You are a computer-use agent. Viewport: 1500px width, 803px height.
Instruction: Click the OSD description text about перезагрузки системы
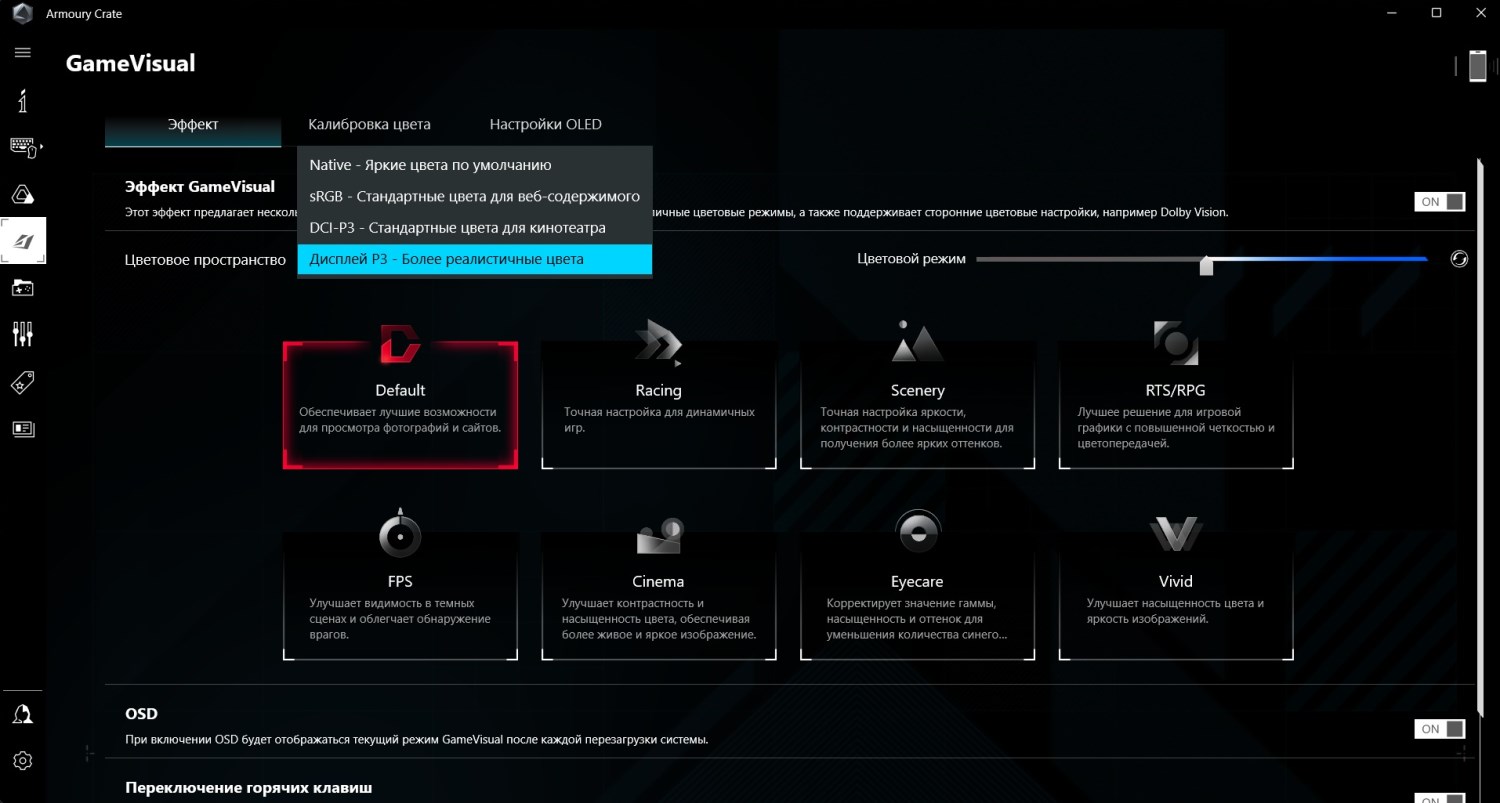417,740
